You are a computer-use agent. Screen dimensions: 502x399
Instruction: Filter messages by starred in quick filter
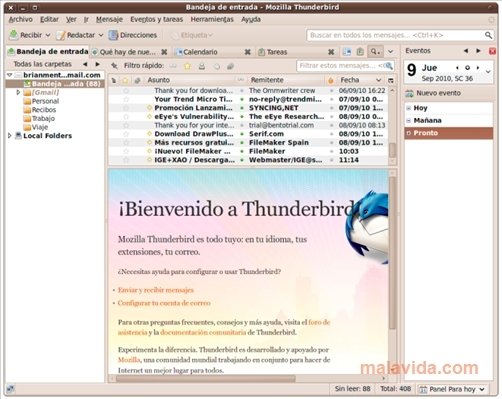[x=187, y=66]
